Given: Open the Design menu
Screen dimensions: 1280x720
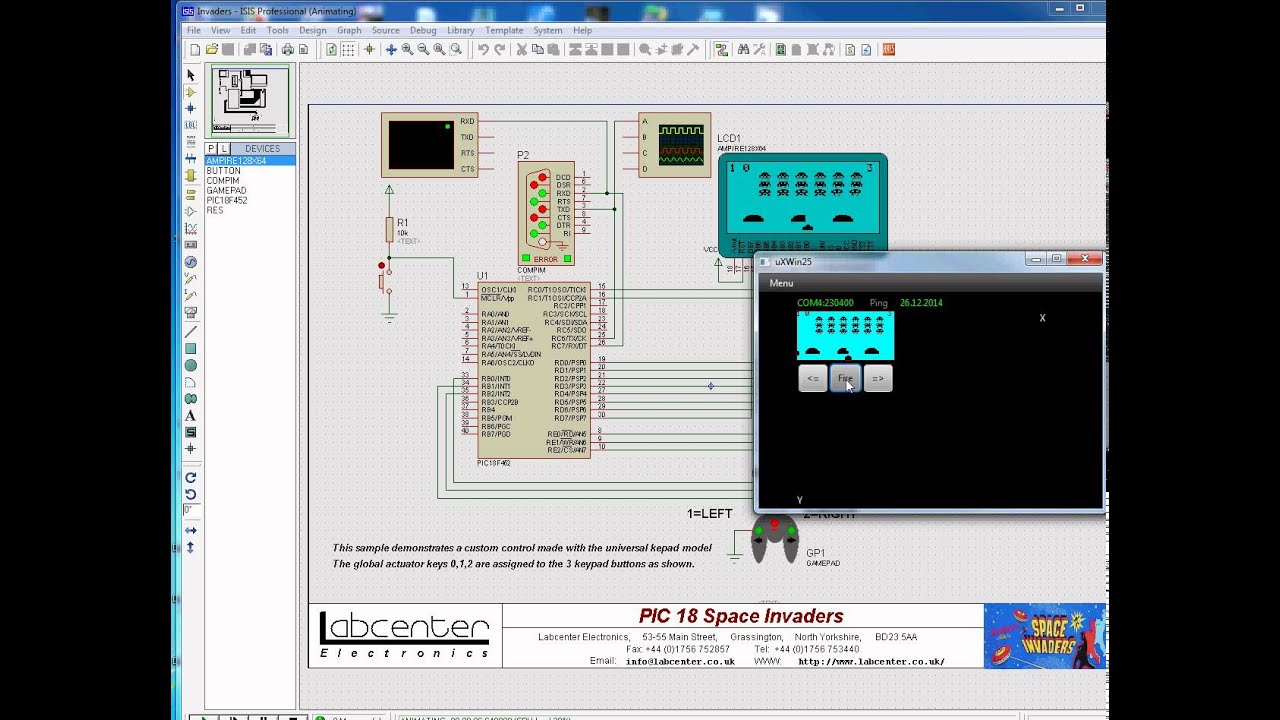Looking at the screenshot, I should tap(312, 30).
